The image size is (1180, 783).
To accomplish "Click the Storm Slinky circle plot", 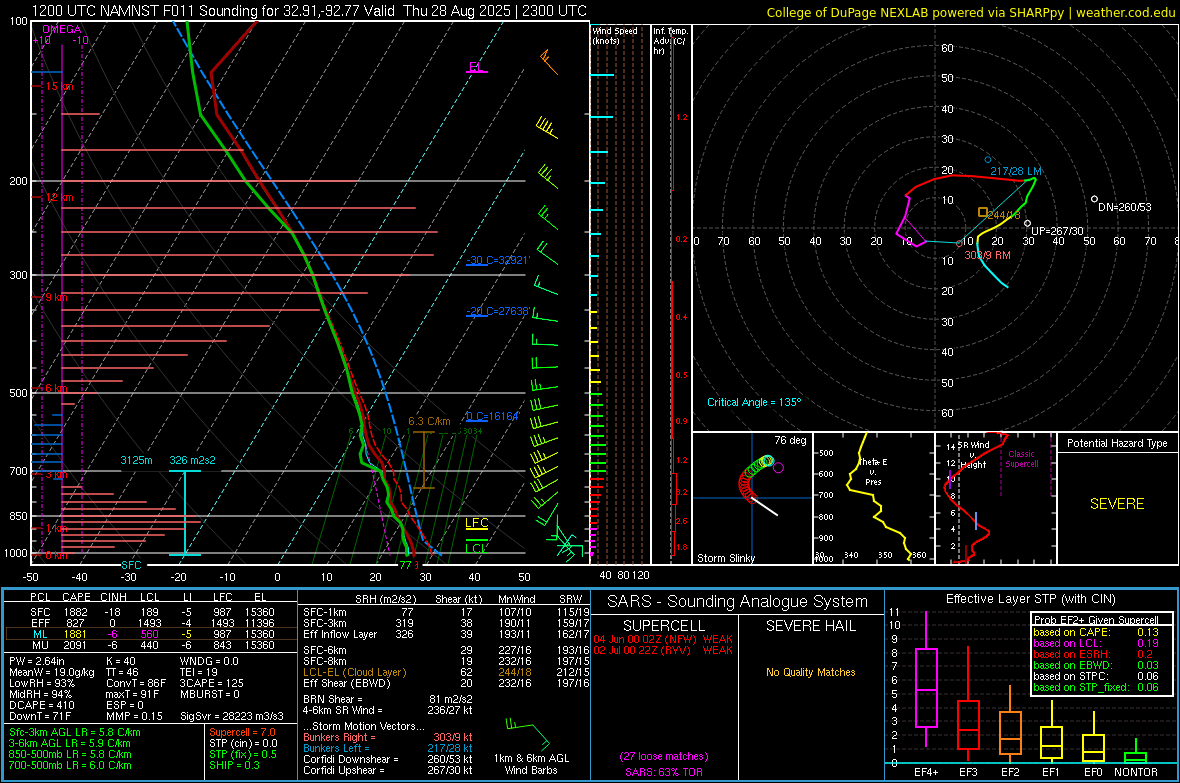I will tap(753, 498).
